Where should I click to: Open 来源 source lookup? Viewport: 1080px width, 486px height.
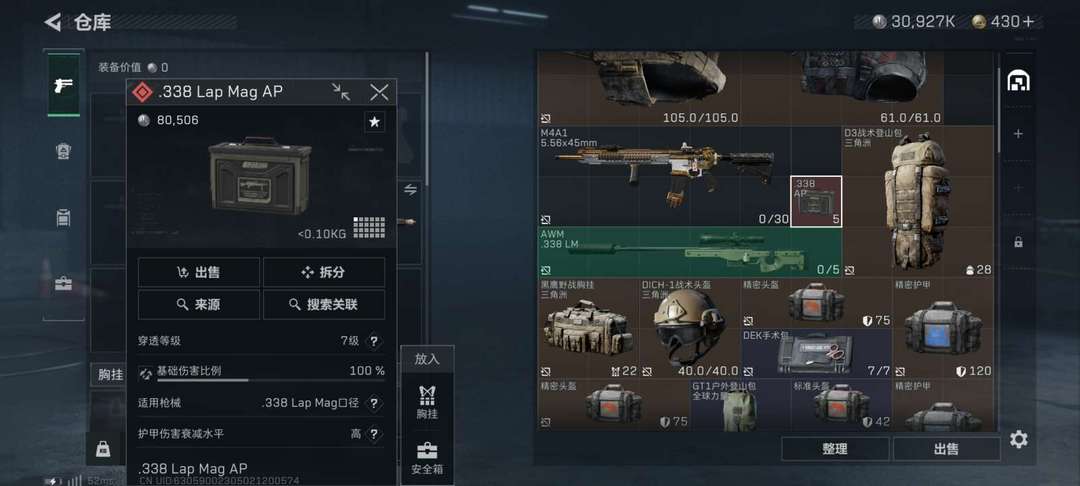click(199, 304)
